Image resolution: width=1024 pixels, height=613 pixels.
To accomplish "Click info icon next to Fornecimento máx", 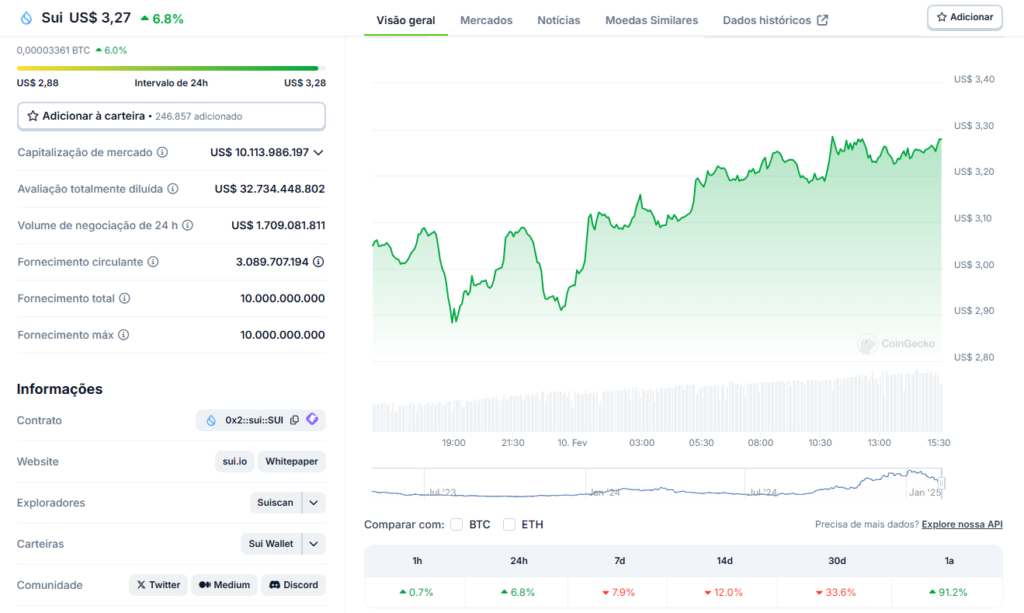I will [x=123, y=335].
